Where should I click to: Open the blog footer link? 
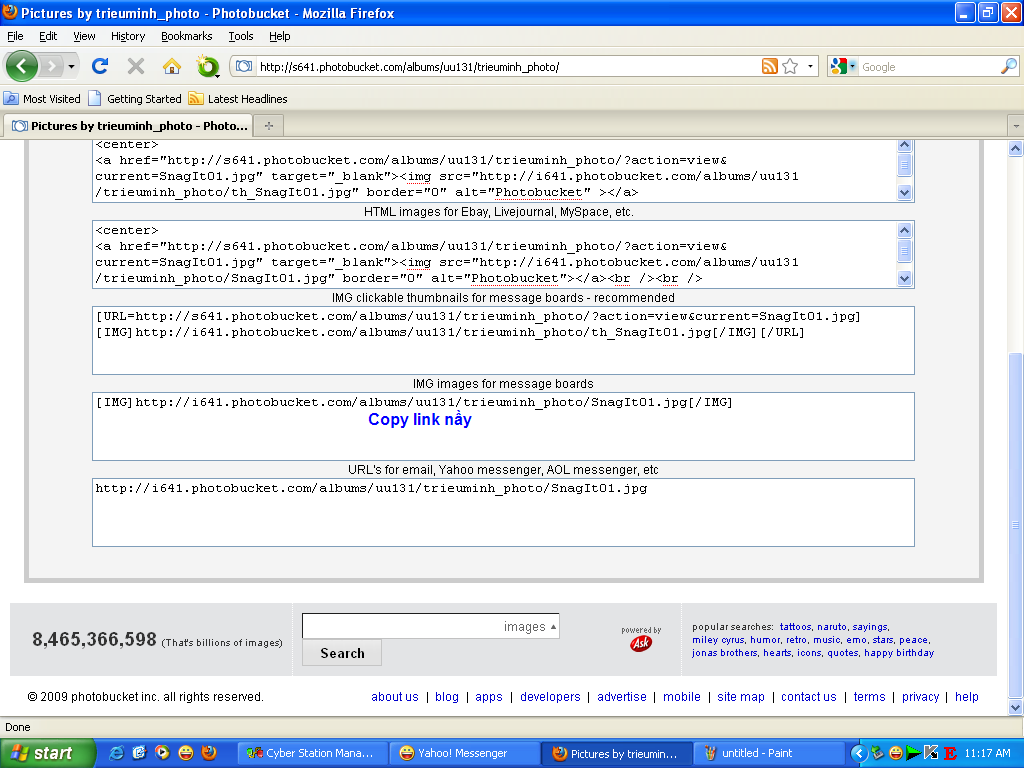tap(447, 697)
